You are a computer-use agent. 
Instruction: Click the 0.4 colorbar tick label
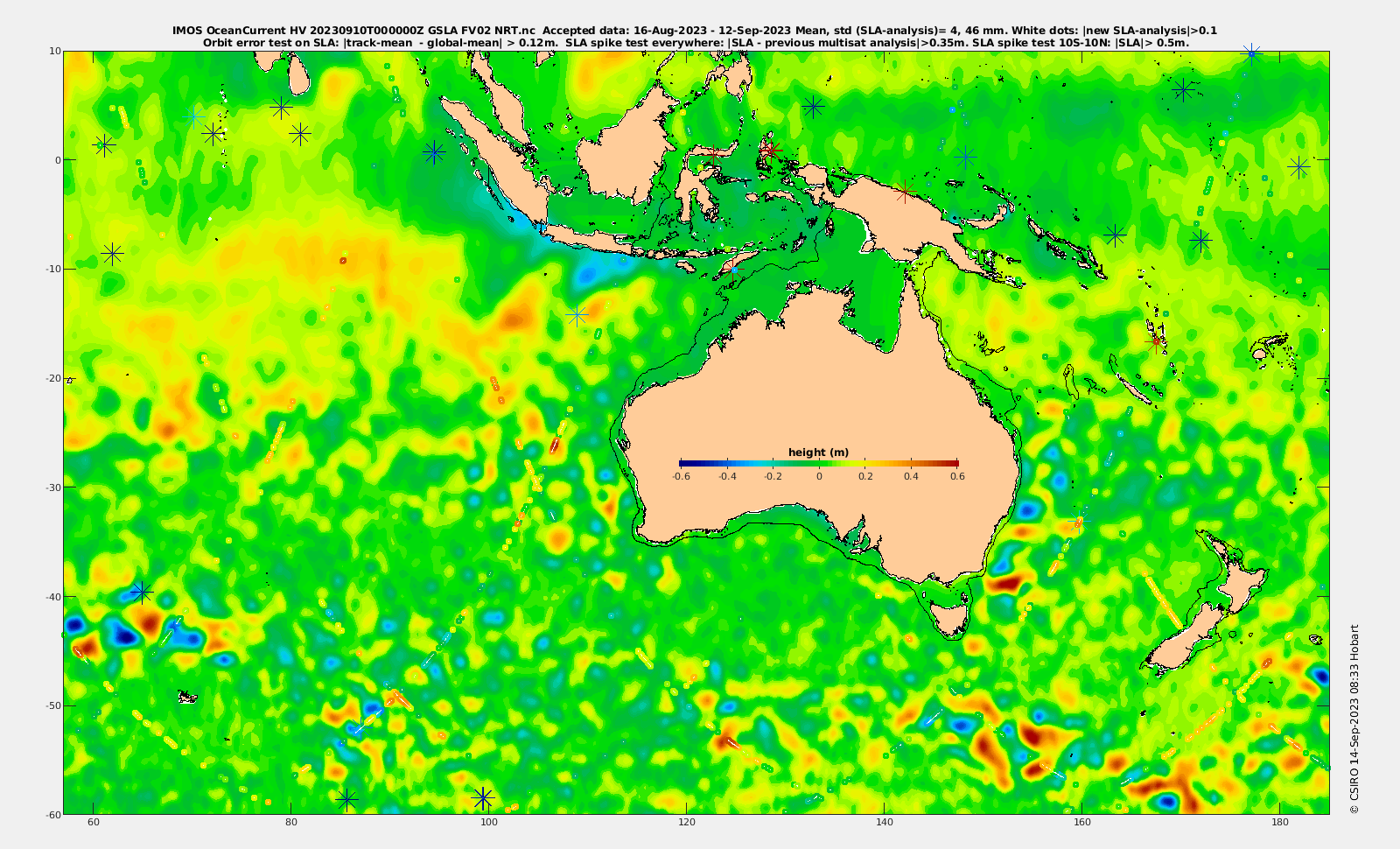(x=911, y=477)
